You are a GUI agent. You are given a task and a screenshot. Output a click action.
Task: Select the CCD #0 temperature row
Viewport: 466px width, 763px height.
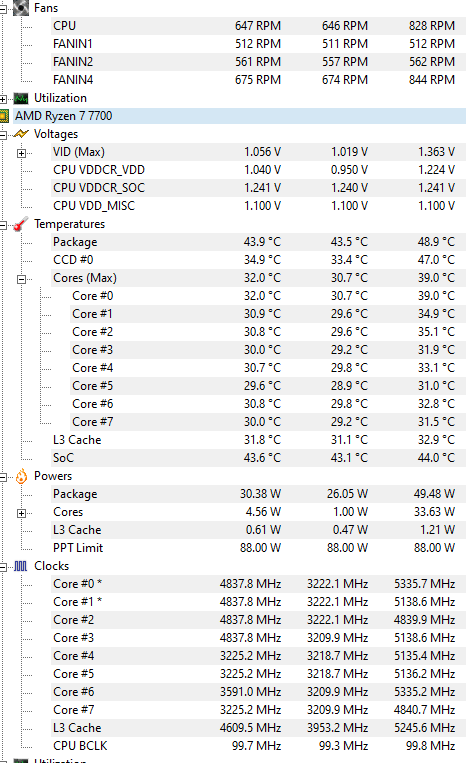(258, 260)
